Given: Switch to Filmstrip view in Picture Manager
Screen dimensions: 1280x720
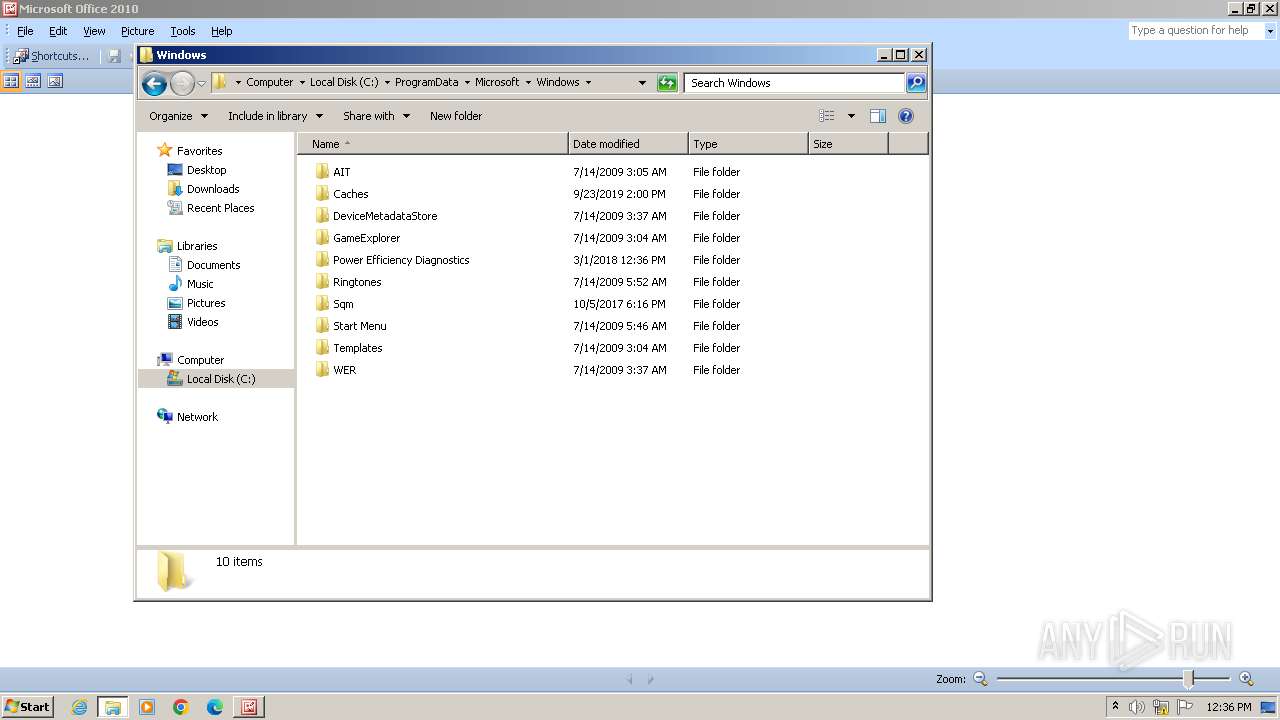Looking at the screenshot, I should pyautogui.click(x=33, y=81).
